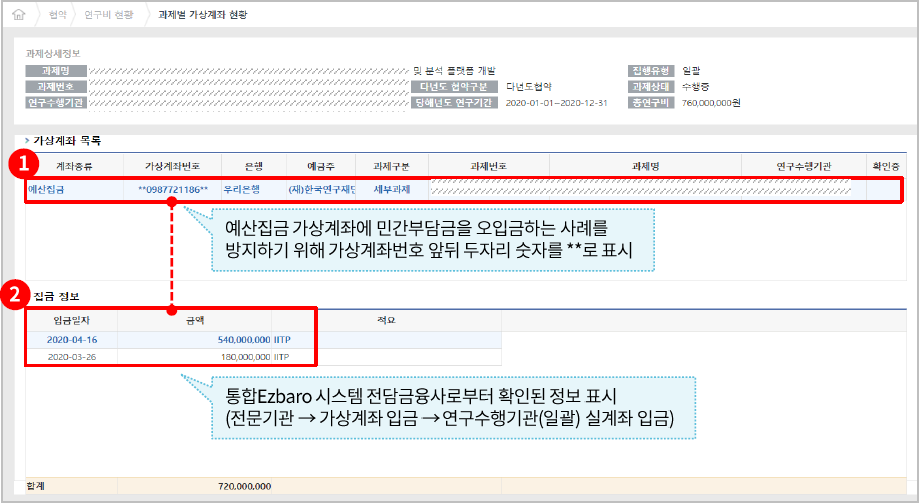Click the 과제명 column header in account list

coord(645,166)
